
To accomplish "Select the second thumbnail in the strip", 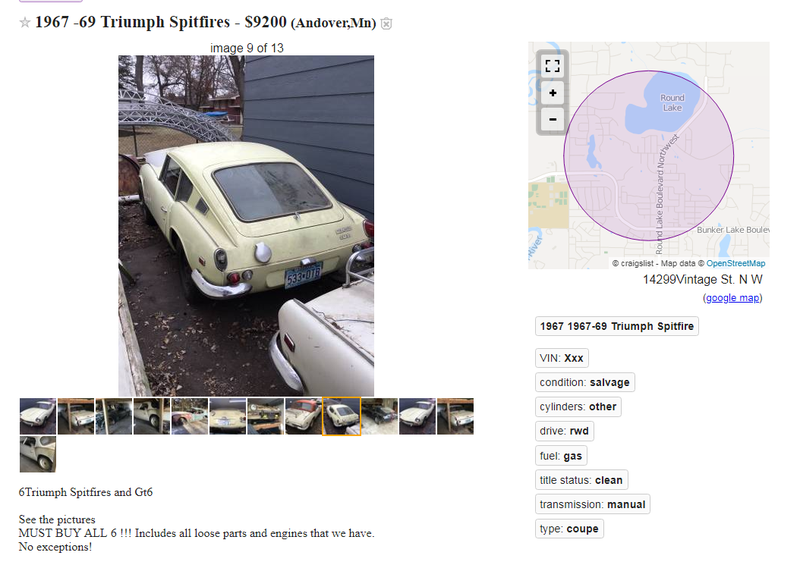I will [76, 416].
